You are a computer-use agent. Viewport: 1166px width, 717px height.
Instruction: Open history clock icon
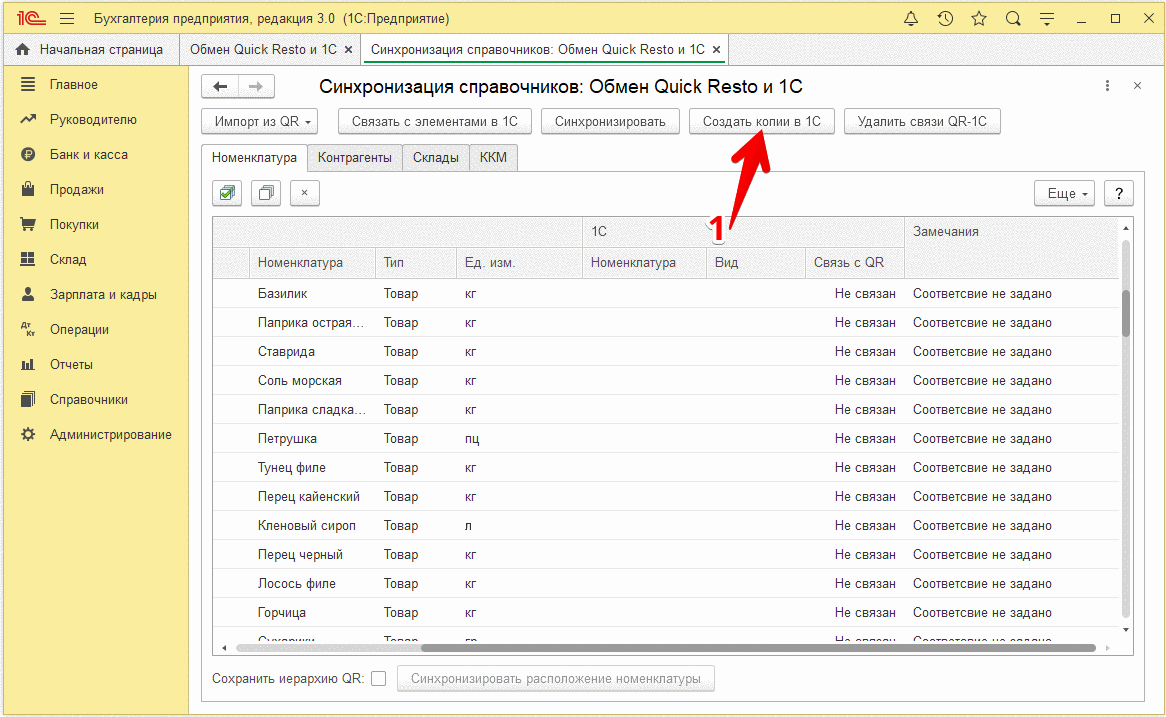[x=945, y=19]
